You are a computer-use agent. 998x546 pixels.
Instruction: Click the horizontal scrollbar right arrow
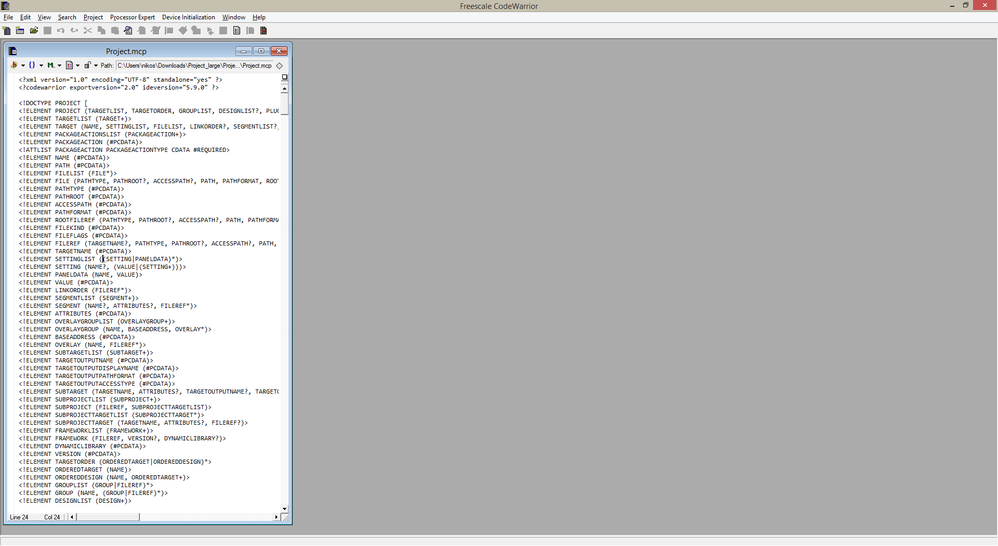276,517
